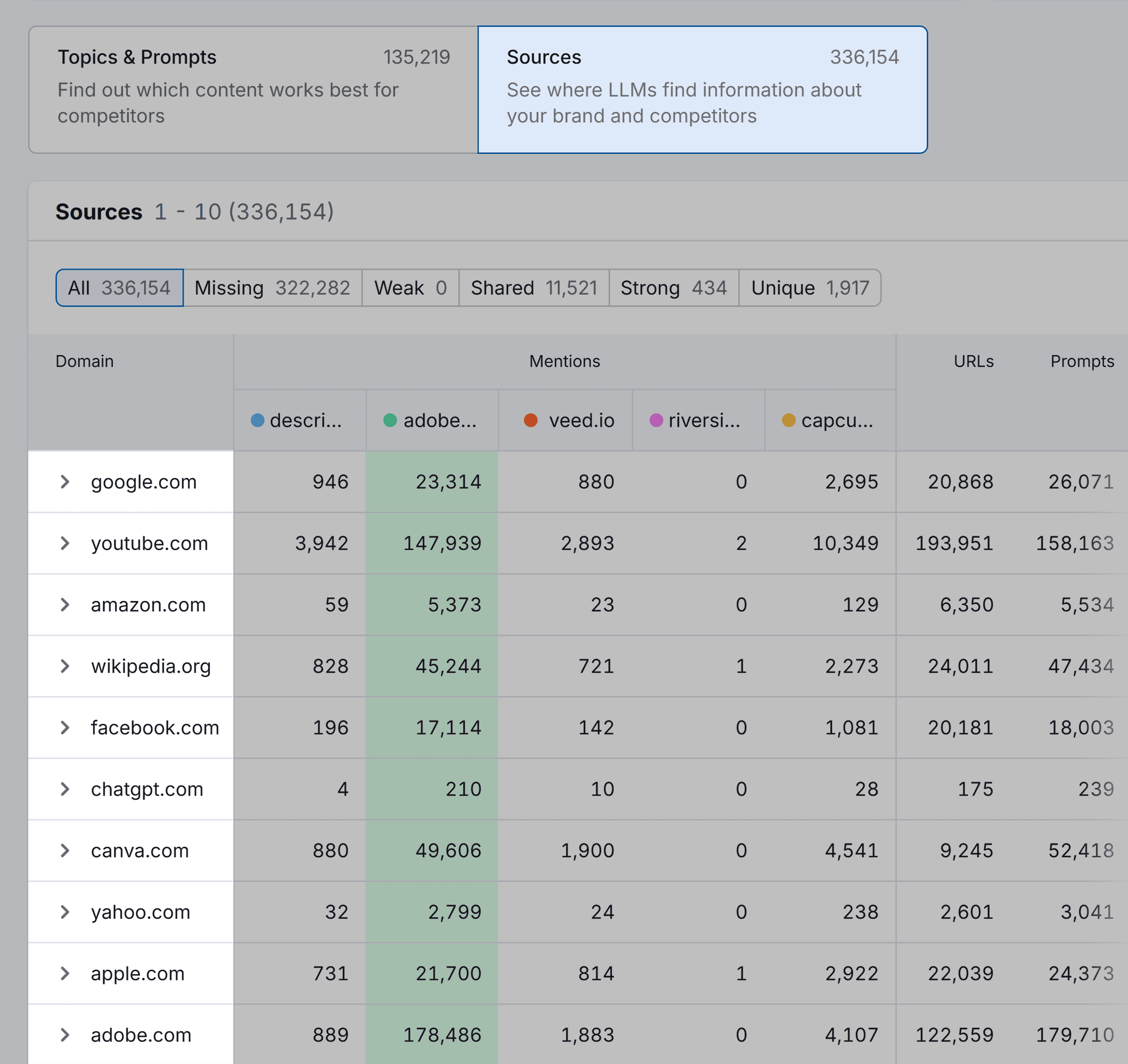Click the All 336,154 filter button
Viewport: 1128px width, 1064px height.
pos(119,288)
